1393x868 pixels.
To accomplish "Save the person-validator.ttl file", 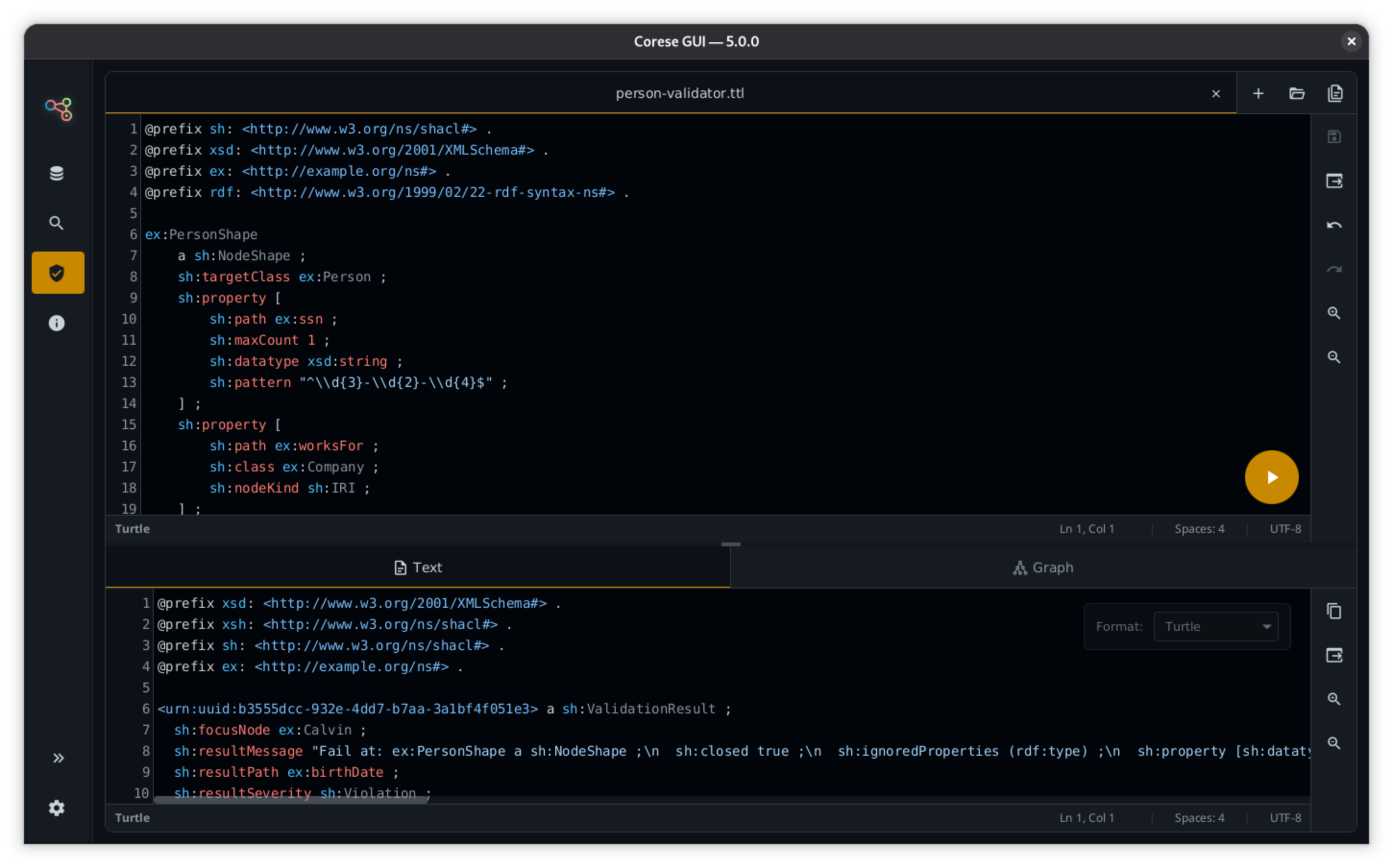I will click(x=1334, y=136).
